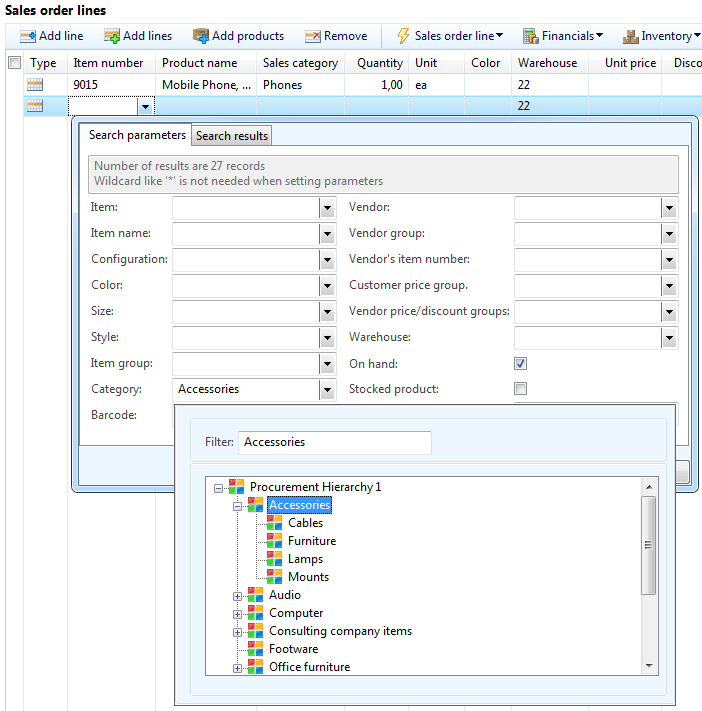This screenshot has height=711, width=702.
Task: Click the Consulting company items icon
Action: click(x=255, y=631)
